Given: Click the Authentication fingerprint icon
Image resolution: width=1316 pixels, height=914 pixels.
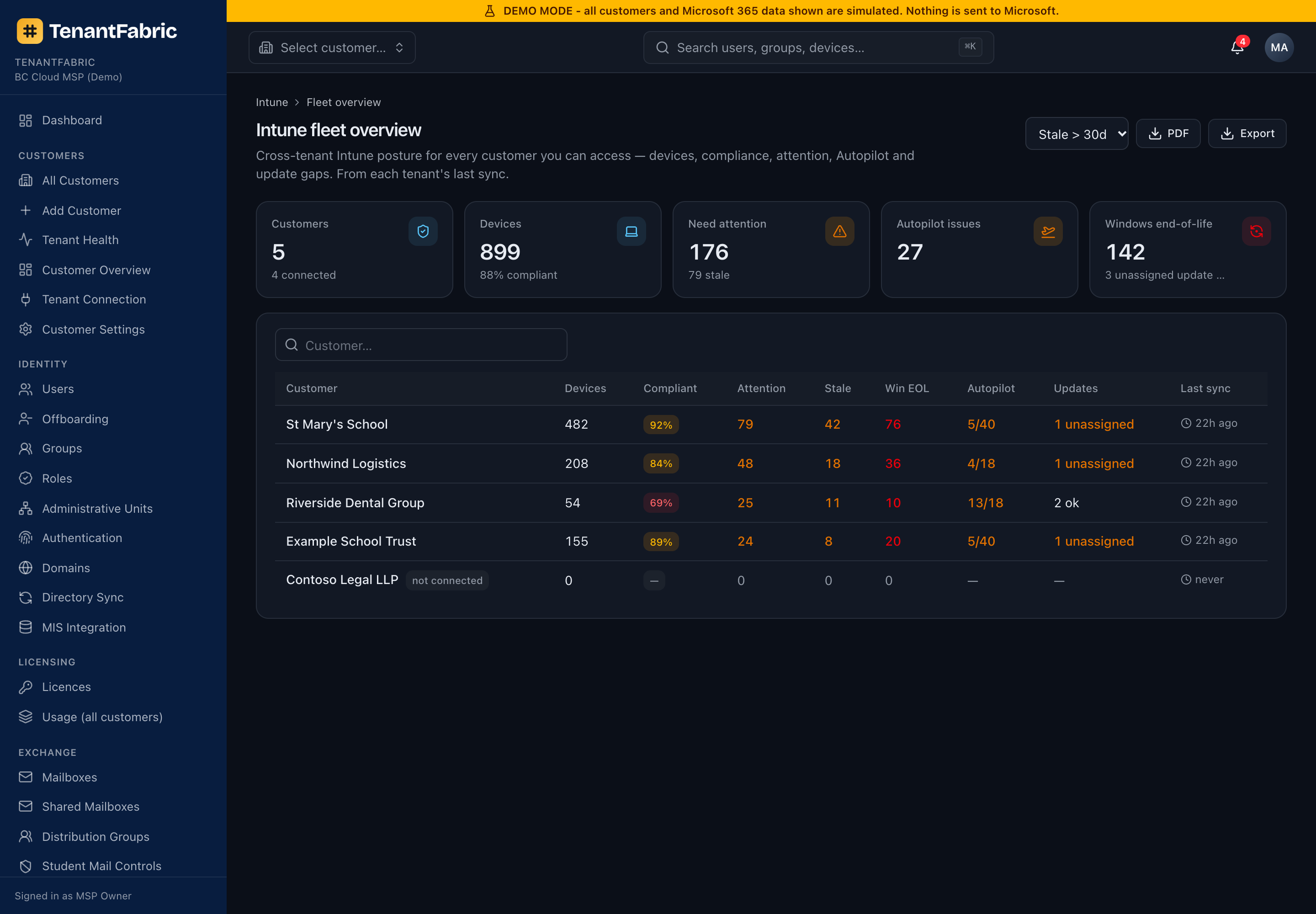Looking at the screenshot, I should tap(26, 538).
